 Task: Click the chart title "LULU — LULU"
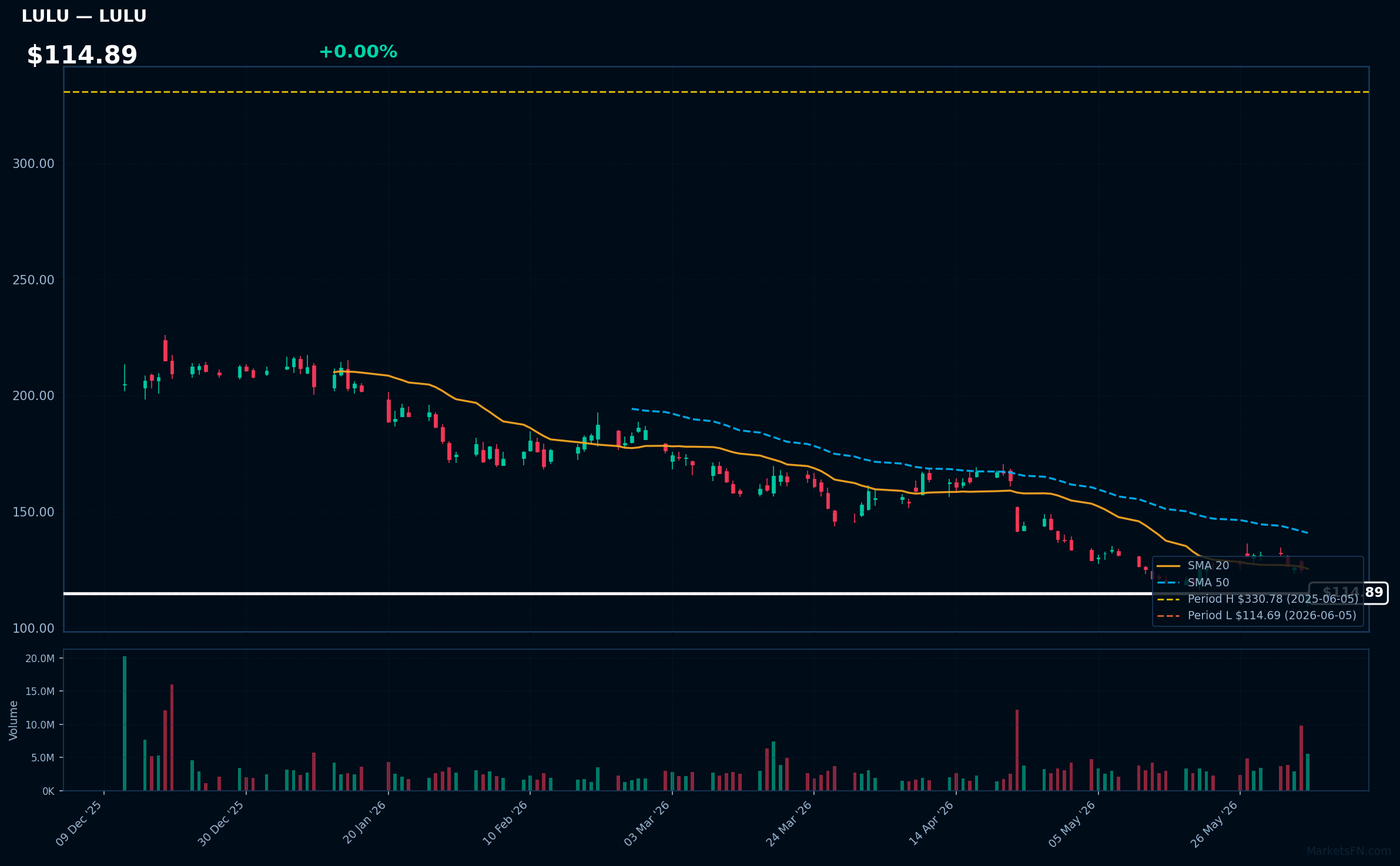[x=84, y=16]
